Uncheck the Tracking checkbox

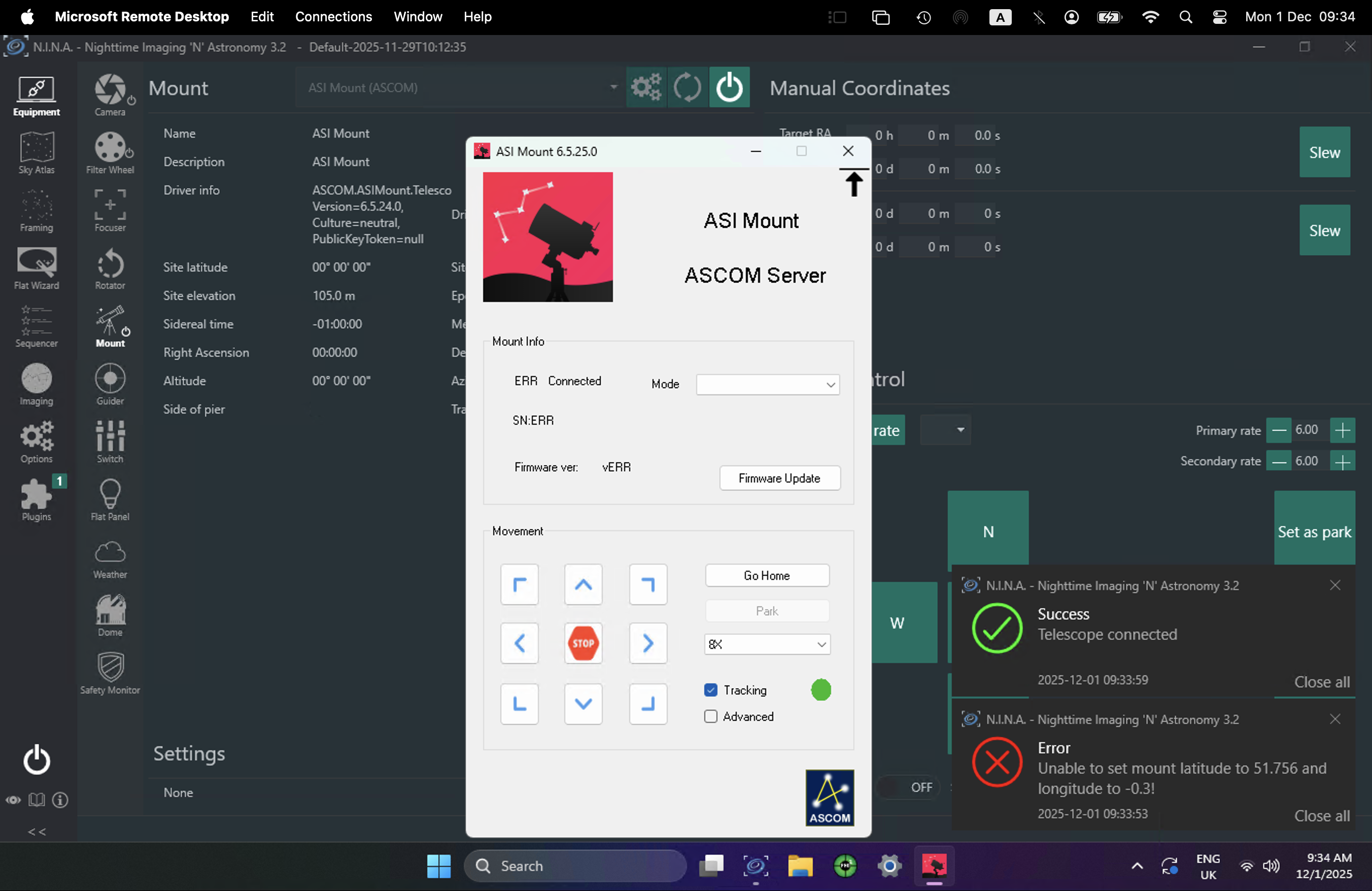(710, 690)
